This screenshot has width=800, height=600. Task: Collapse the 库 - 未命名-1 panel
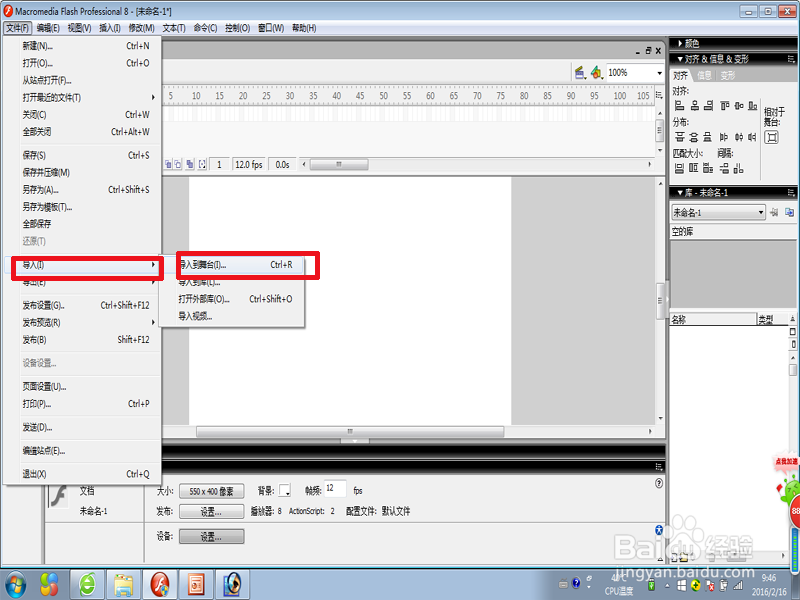pyautogui.click(x=680, y=192)
